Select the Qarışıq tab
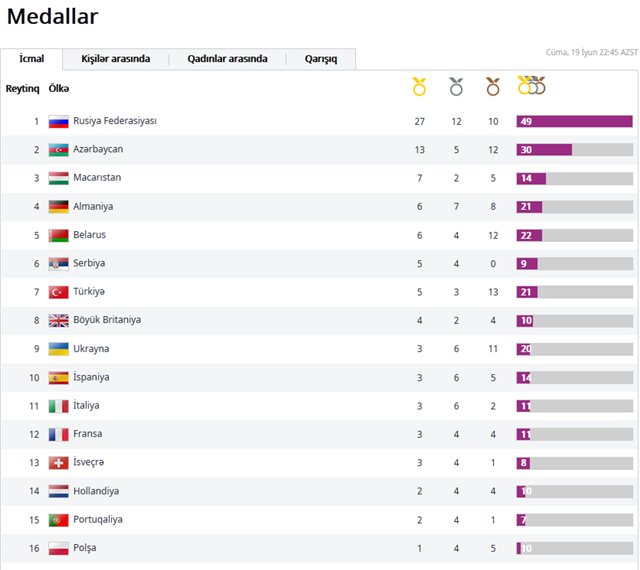Screen dimensions: 640x570 pos(321,59)
